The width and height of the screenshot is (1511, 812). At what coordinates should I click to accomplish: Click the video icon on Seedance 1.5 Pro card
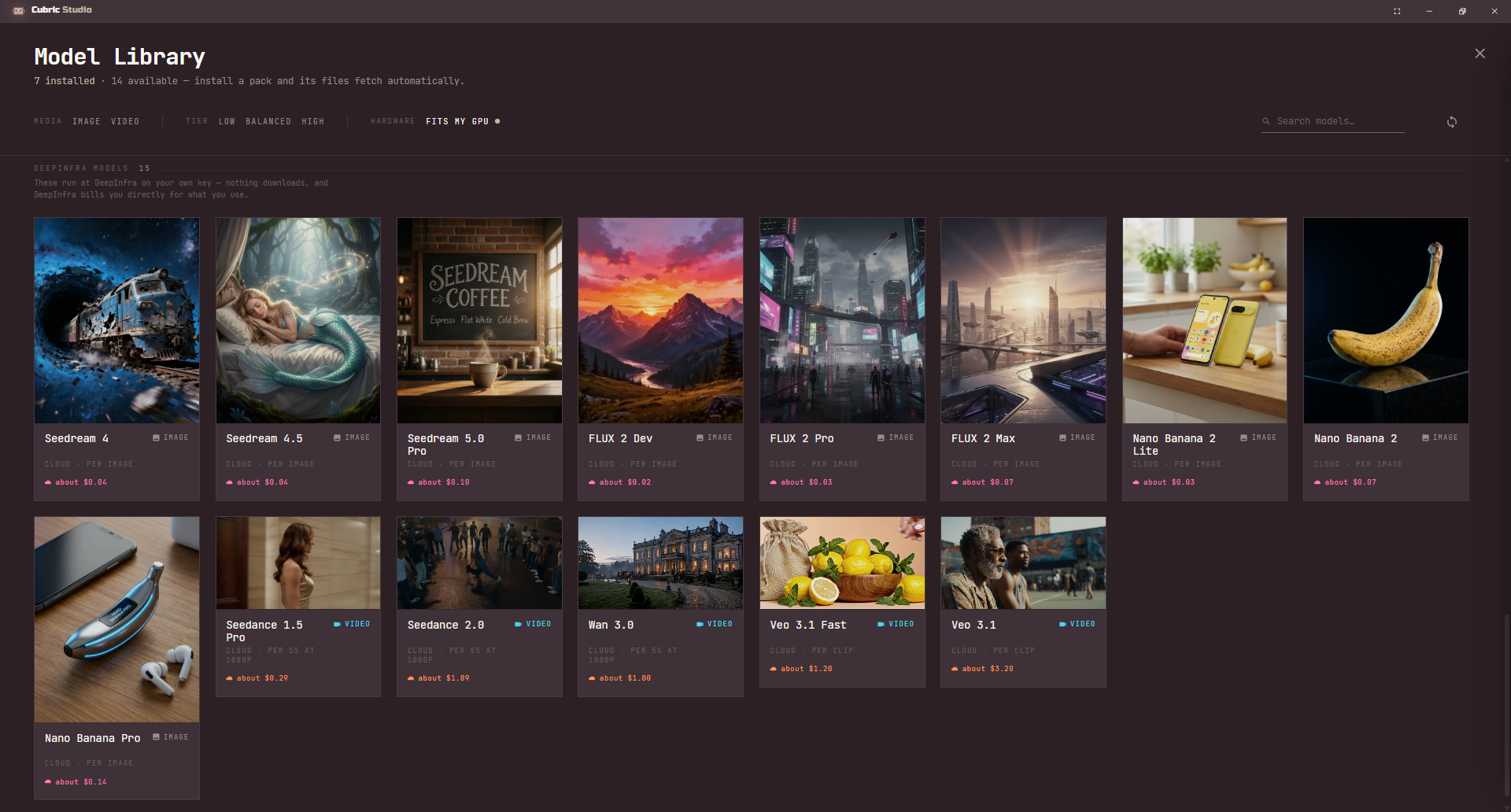click(337, 624)
